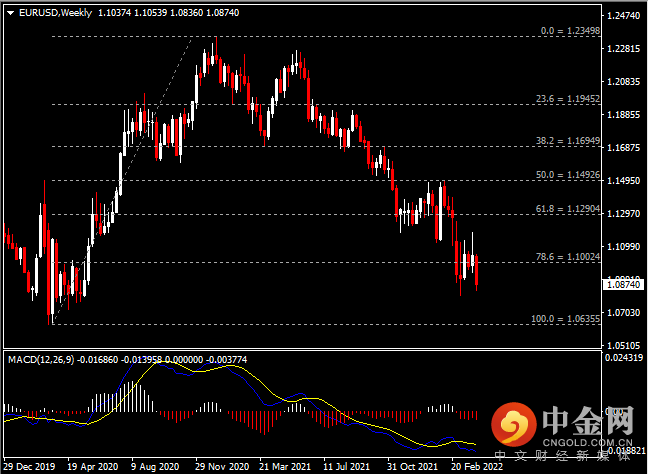The image size is (648, 474).
Task: Click price axis label 1.05105
Action: [x=623, y=345]
